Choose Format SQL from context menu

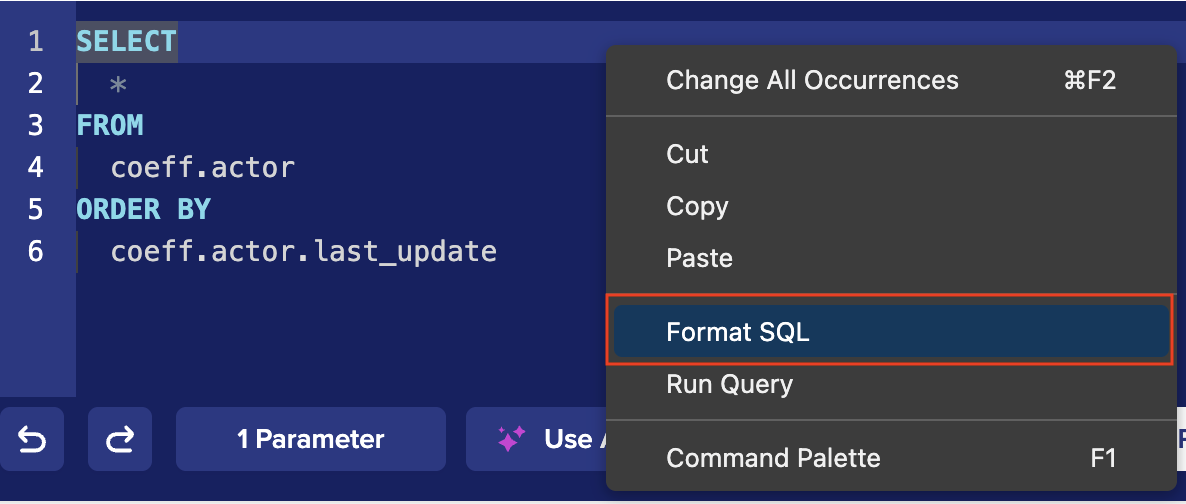pyautogui.click(x=738, y=332)
